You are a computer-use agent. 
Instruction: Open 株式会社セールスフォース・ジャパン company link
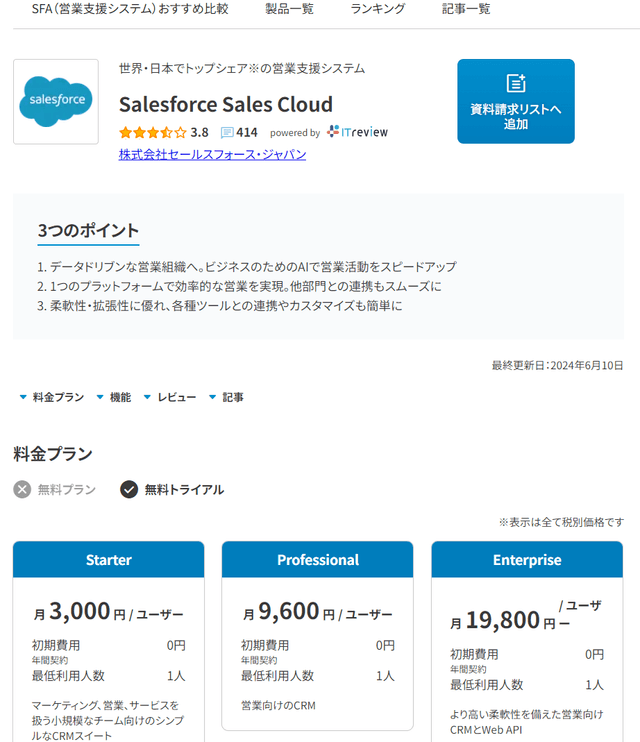[212, 154]
